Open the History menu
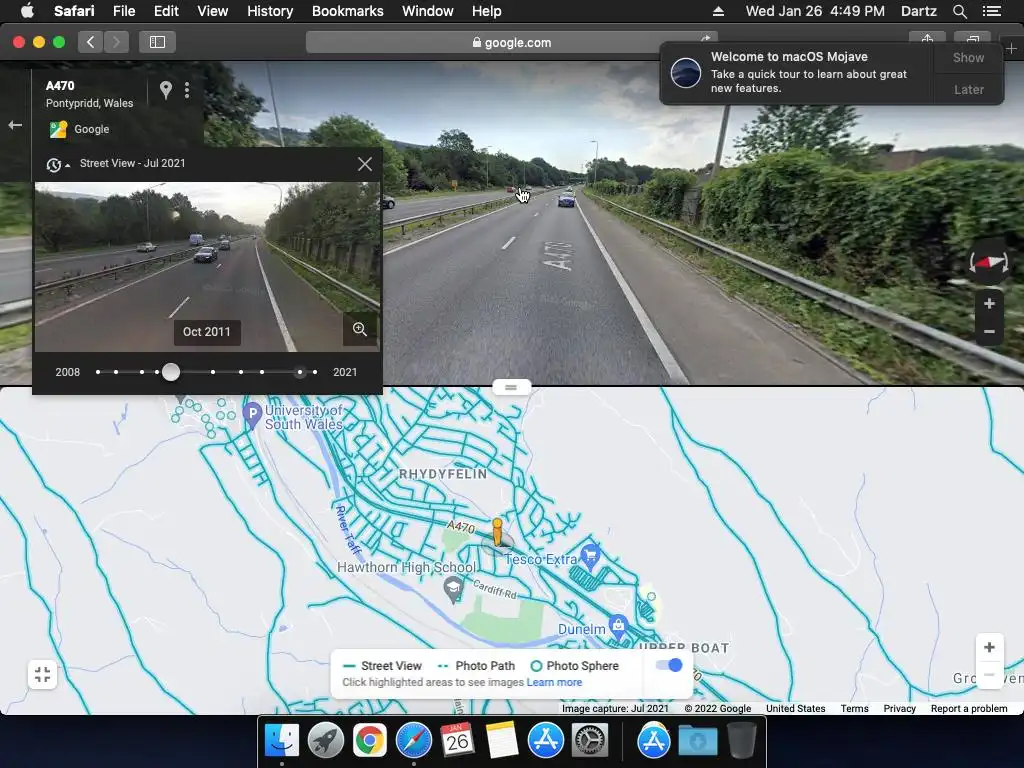Viewport: 1024px width, 768px height. click(x=270, y=11)
